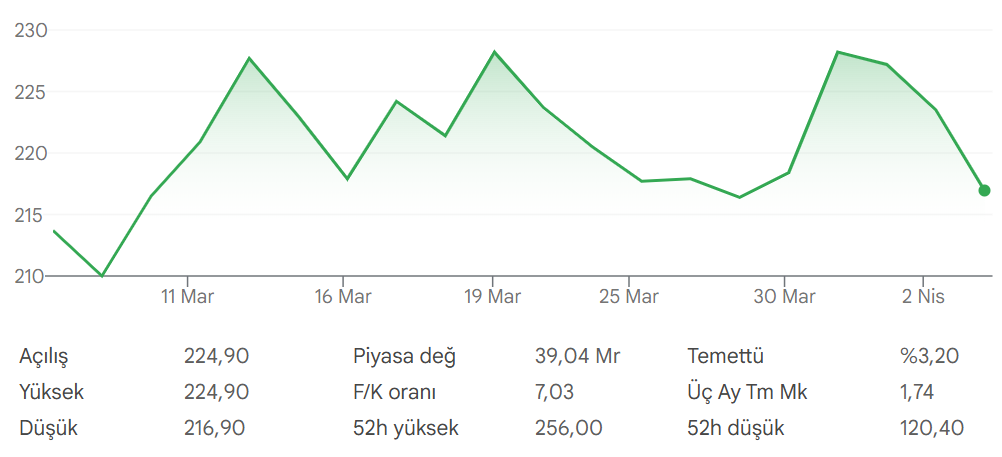Select the market cap value 39,04 Mr
Image resolution: width=1002 pixels, height=457 pixels.
pos(577,356)
